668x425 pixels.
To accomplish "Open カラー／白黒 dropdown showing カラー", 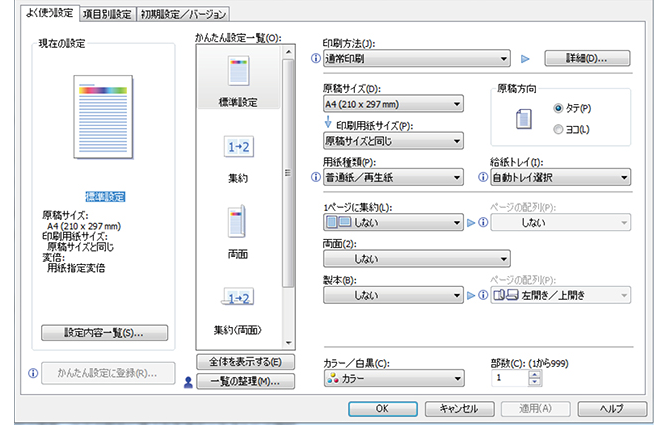I will (394, 378).
